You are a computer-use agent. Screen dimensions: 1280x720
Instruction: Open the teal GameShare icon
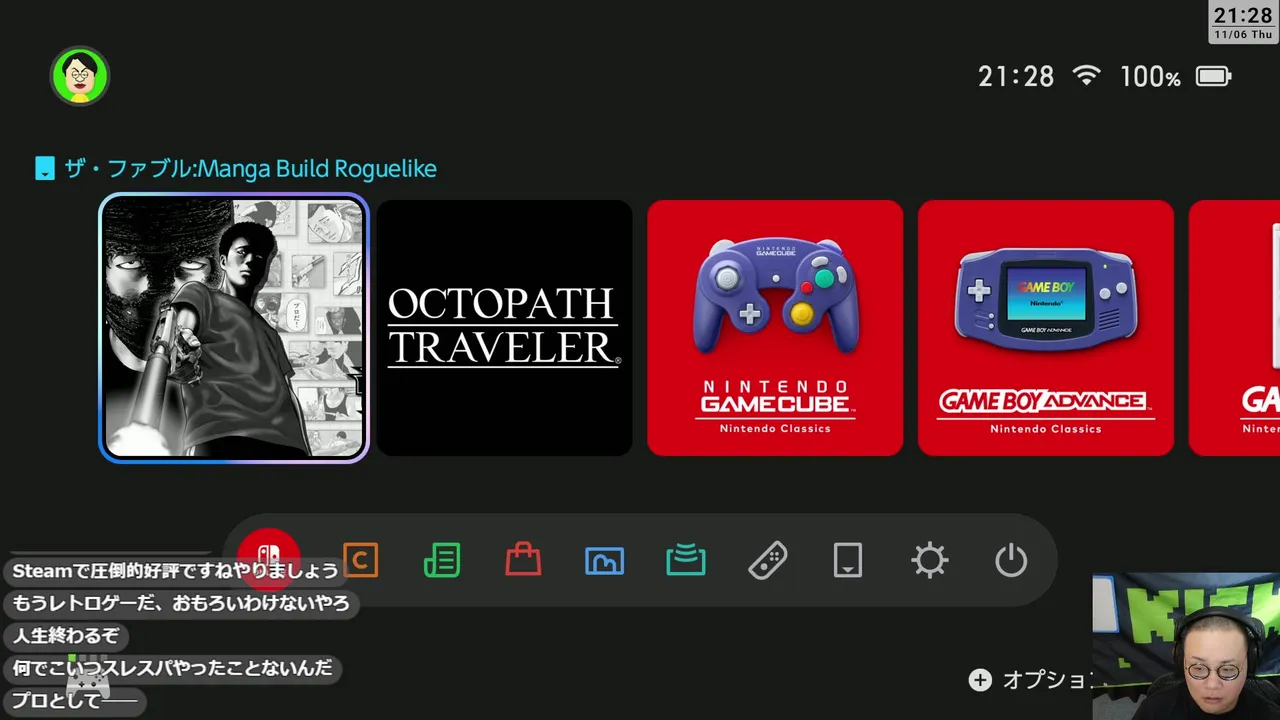(686, 561)
